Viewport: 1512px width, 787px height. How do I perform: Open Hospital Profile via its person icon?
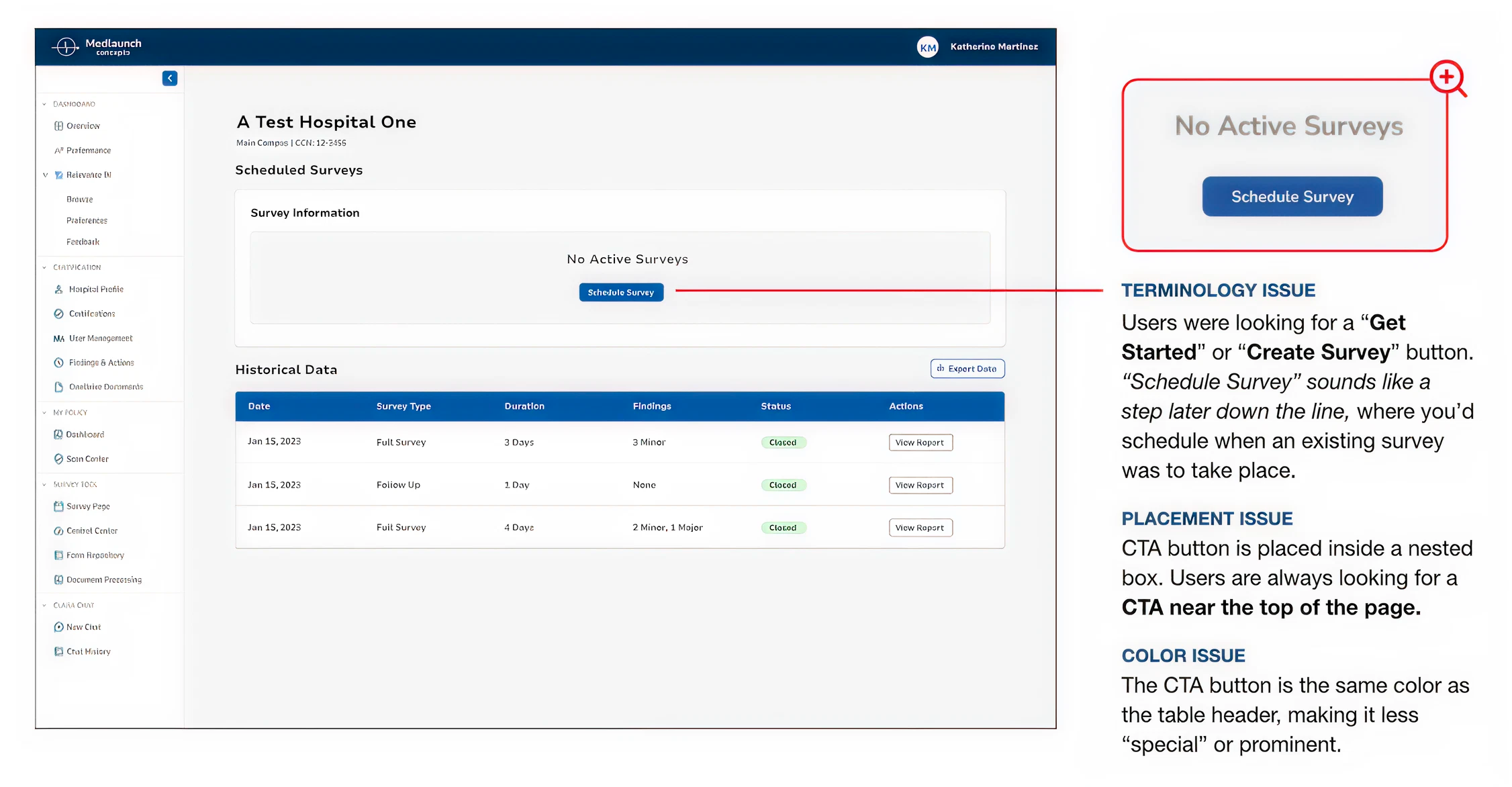pos(58,289)
